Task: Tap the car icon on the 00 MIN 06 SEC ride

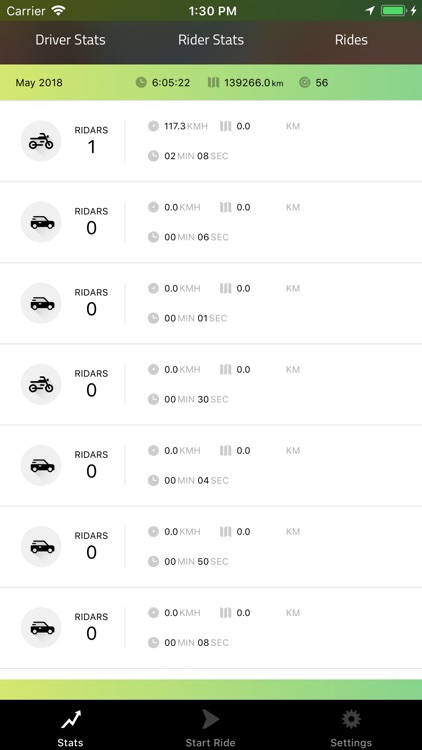Action: coord(41,222)
